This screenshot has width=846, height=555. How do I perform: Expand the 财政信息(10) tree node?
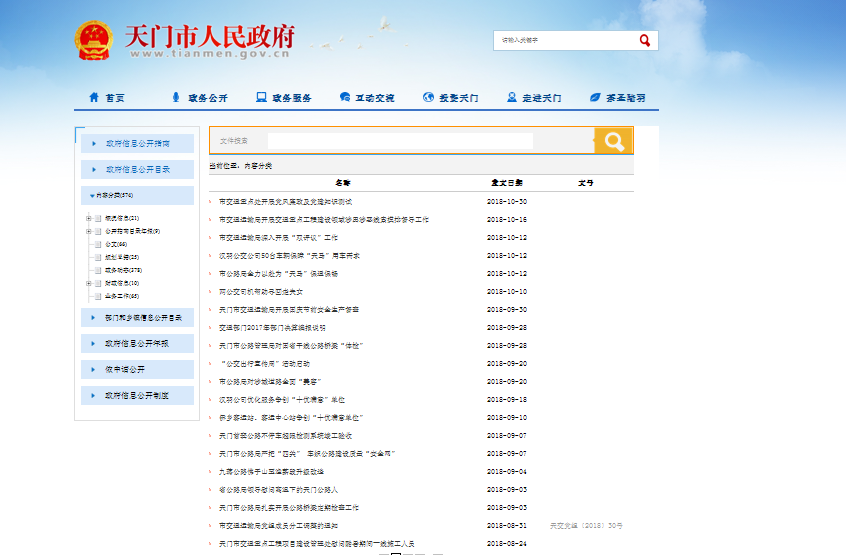point(89,283)
